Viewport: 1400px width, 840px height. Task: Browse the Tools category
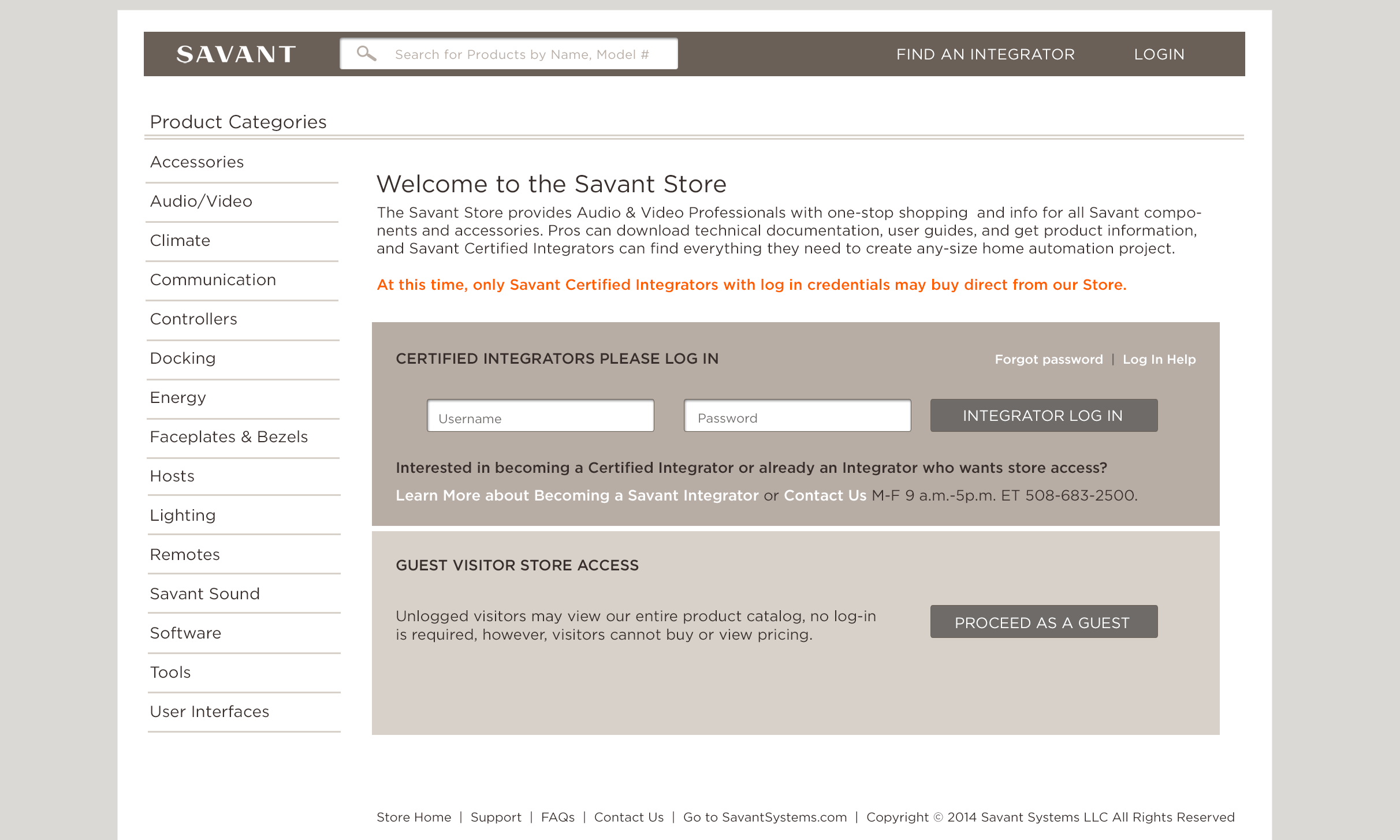(x=170, y=672)
